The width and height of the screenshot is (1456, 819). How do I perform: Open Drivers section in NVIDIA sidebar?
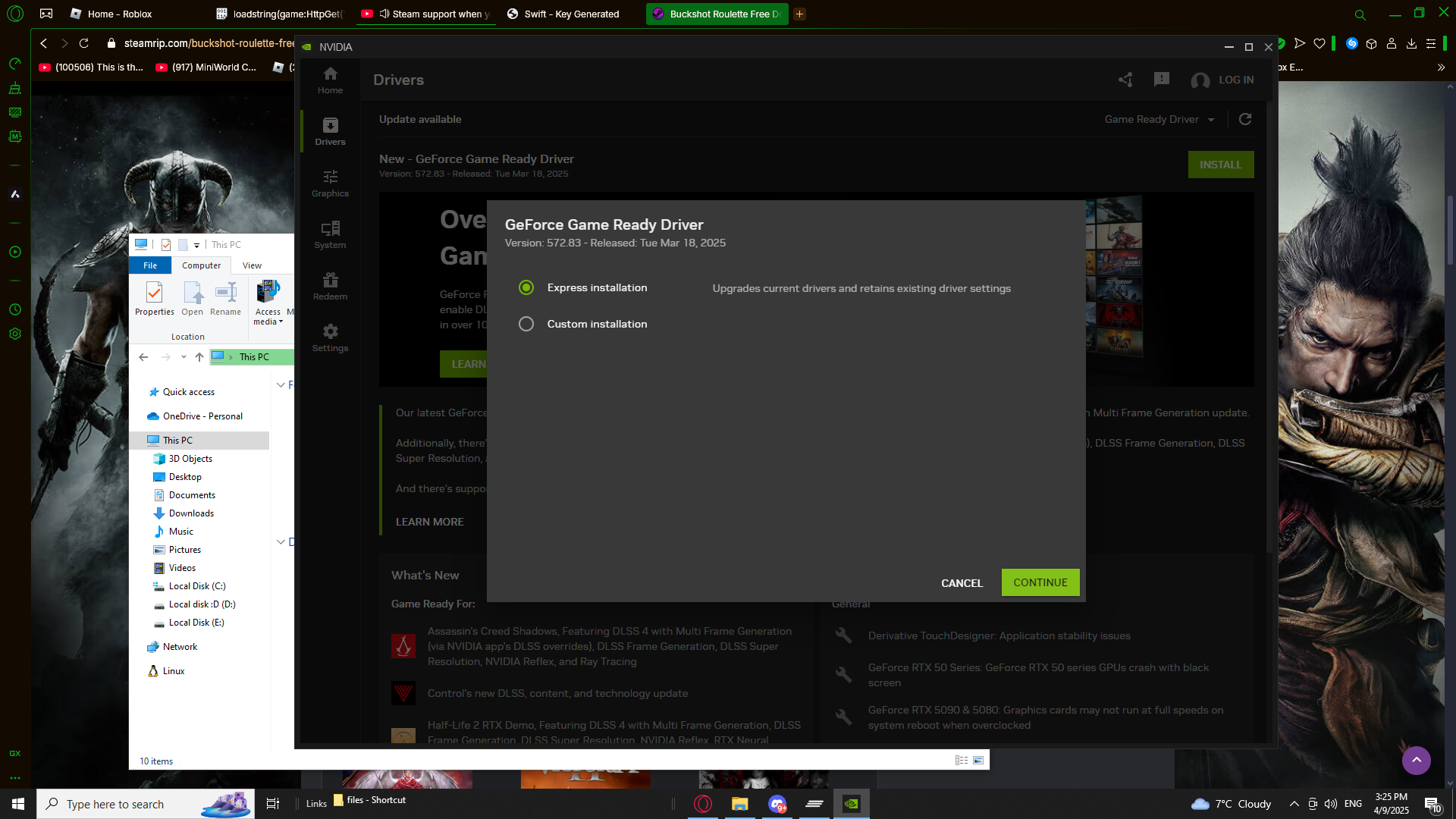tap(330, 132)
